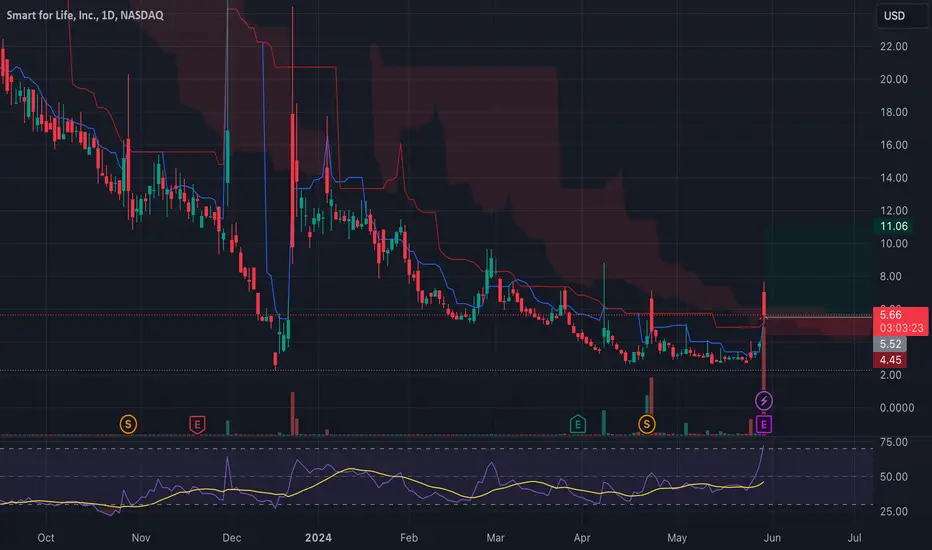Click the purple E earnings marker near June

point(764,425)
